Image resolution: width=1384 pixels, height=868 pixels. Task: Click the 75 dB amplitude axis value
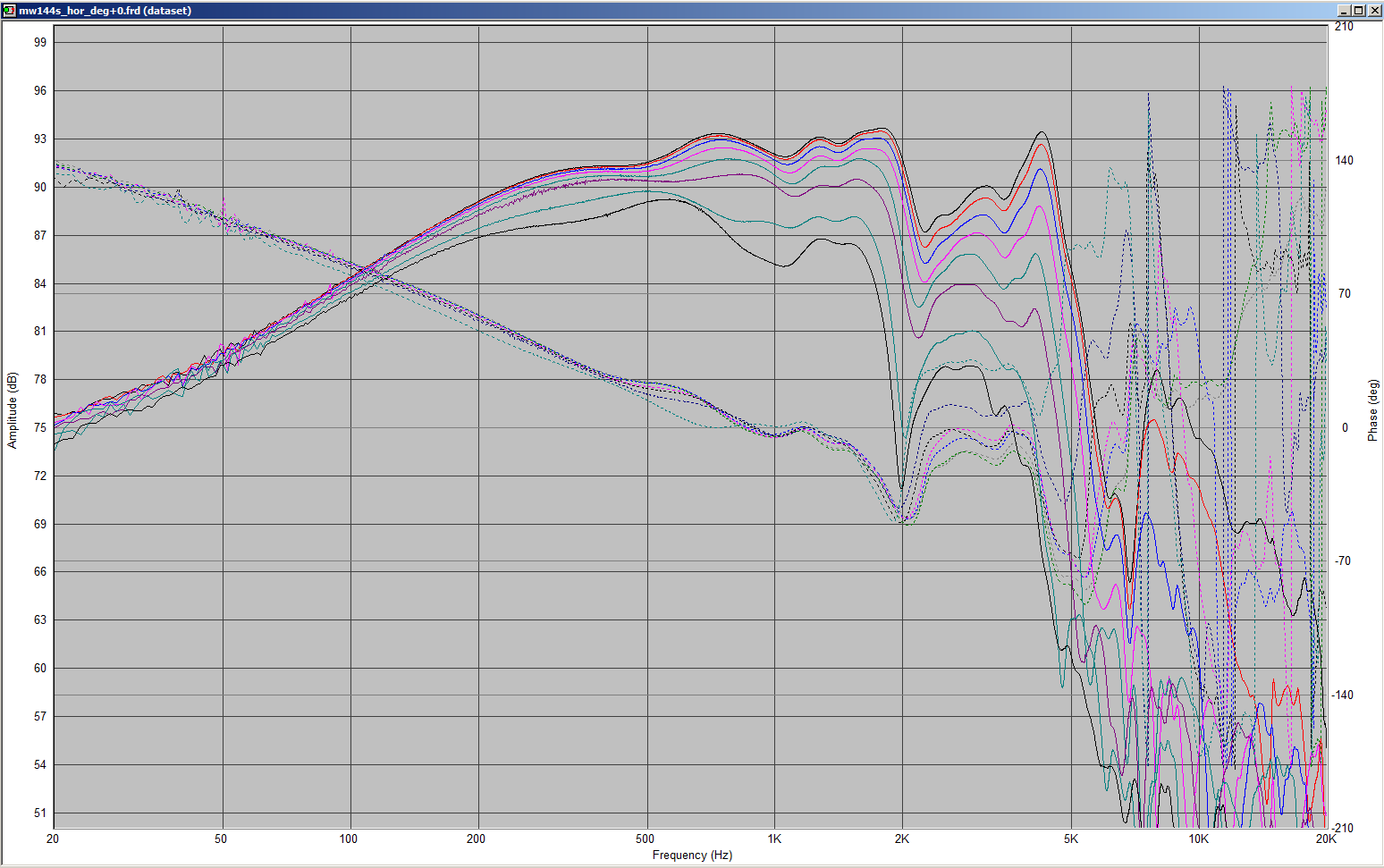[x=40, y=428]
